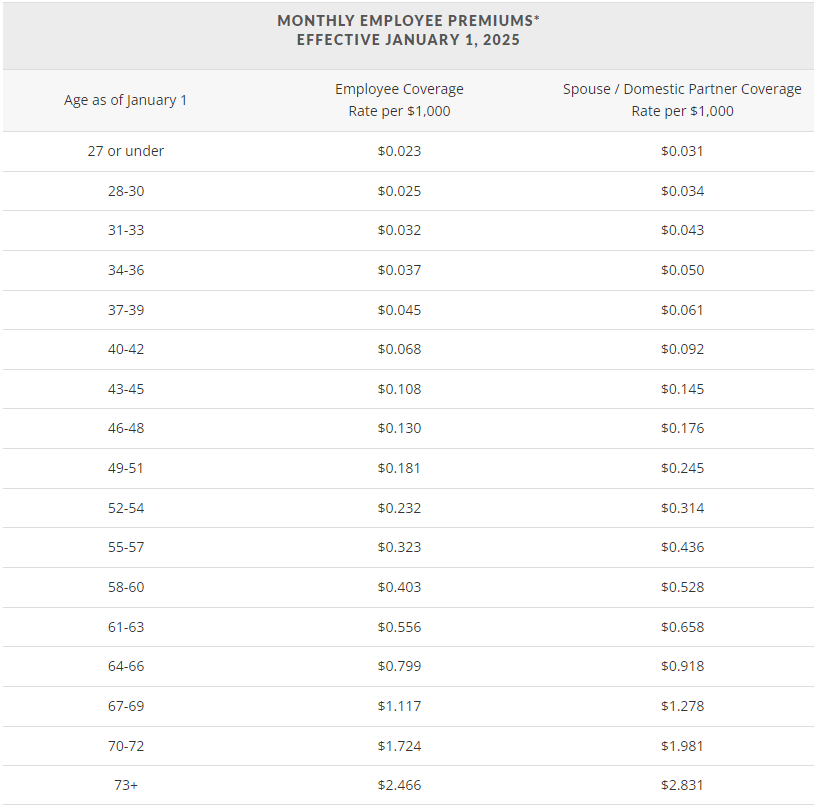Click the 31-33 age bracket cell
Viewport: 817px width, 805px height.
point(126,230)
